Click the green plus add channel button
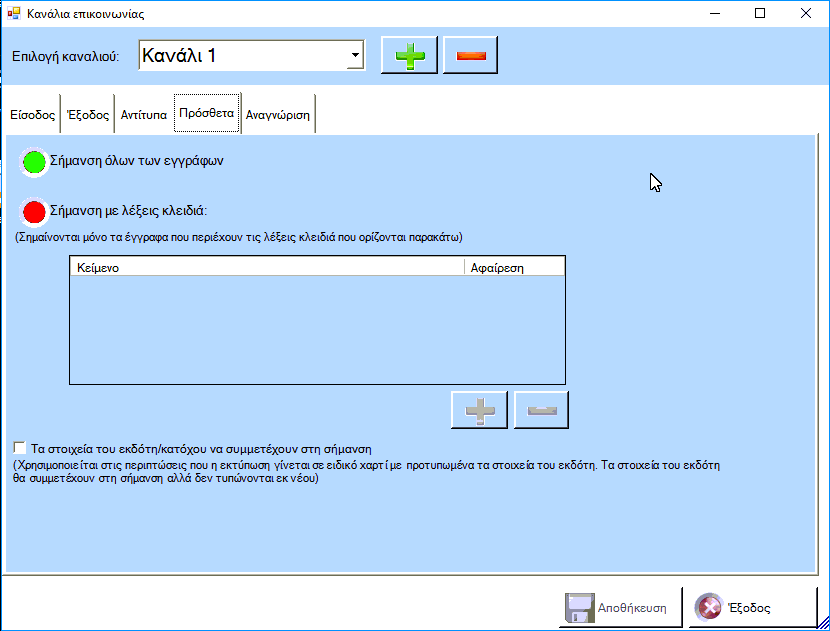Screen dimensions: 830x631 click(x=410, y=56)
